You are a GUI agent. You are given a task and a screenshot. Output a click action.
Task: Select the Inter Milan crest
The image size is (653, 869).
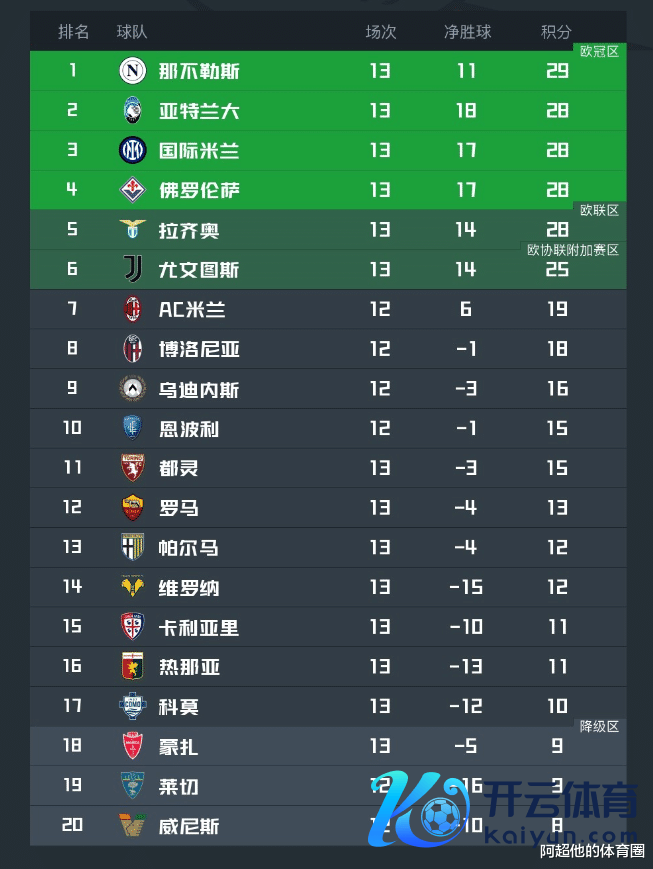pyautogui.click(x=132, y=151)
